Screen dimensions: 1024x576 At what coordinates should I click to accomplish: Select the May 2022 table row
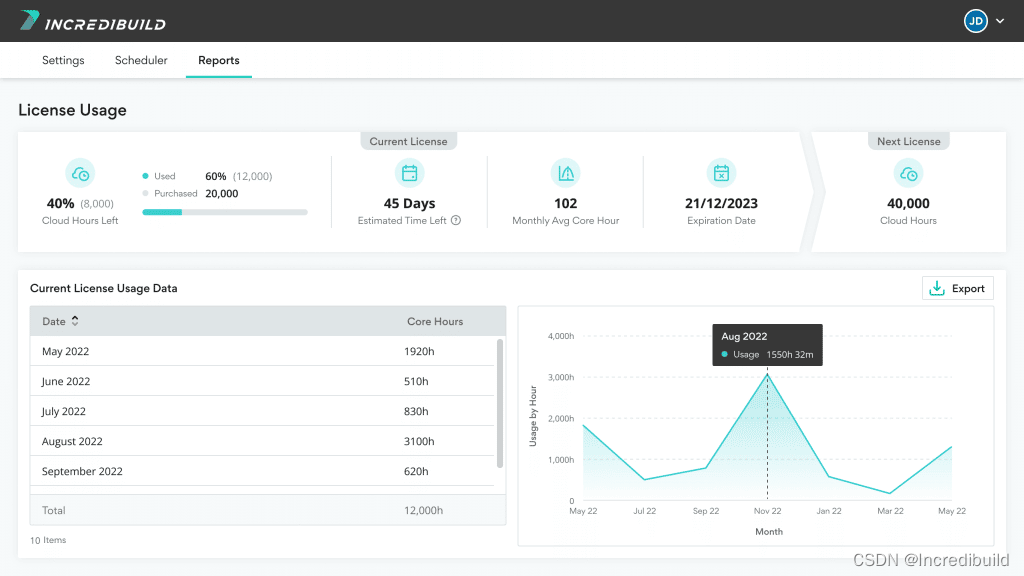pos(266,351)
